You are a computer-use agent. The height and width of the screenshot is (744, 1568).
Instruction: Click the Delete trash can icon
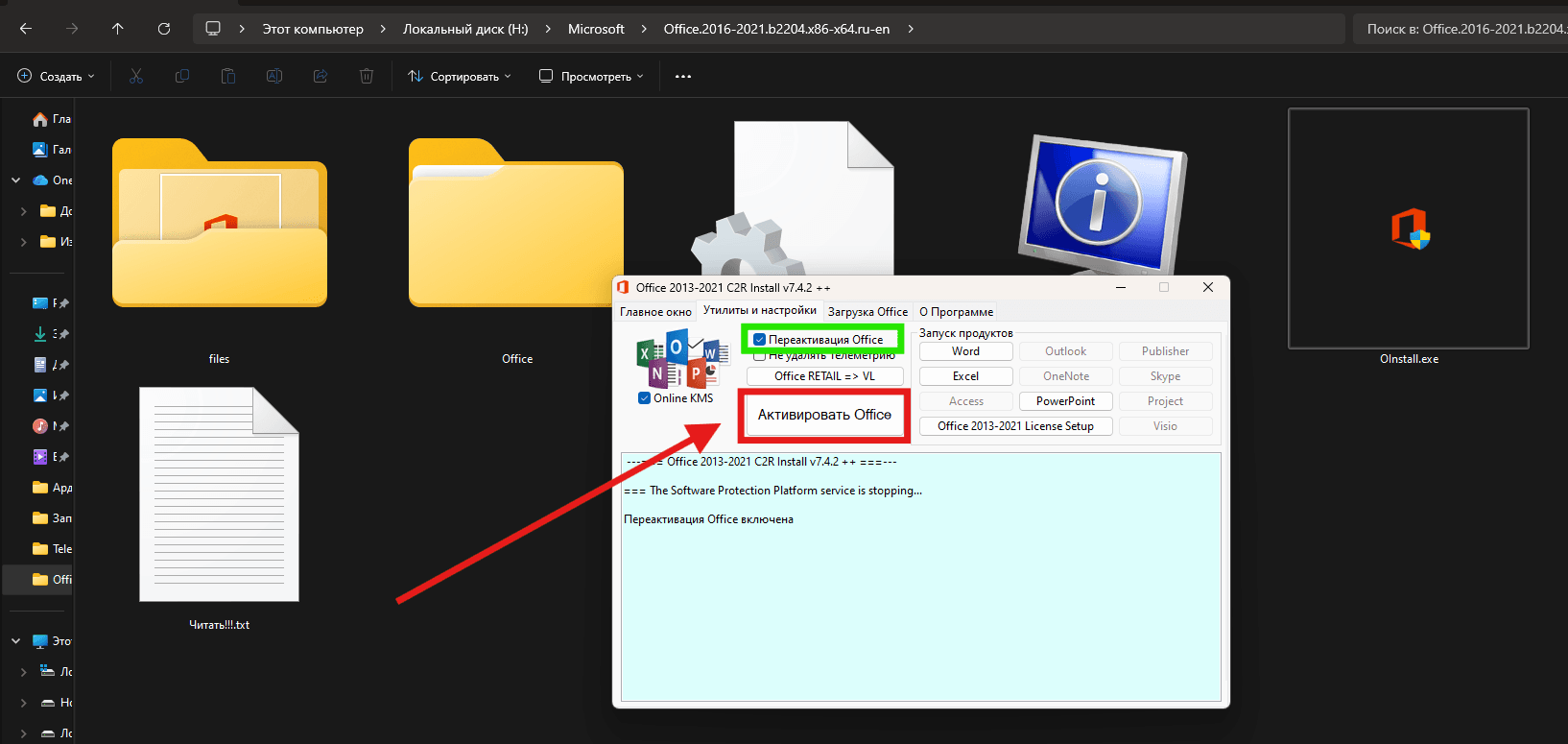[x=367, y=76]
